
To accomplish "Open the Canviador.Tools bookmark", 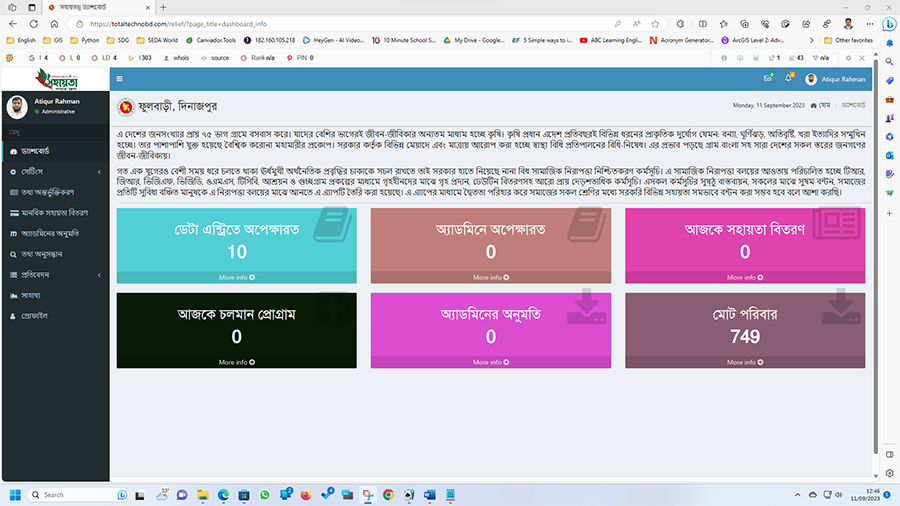I will click(x=211, y=40).
